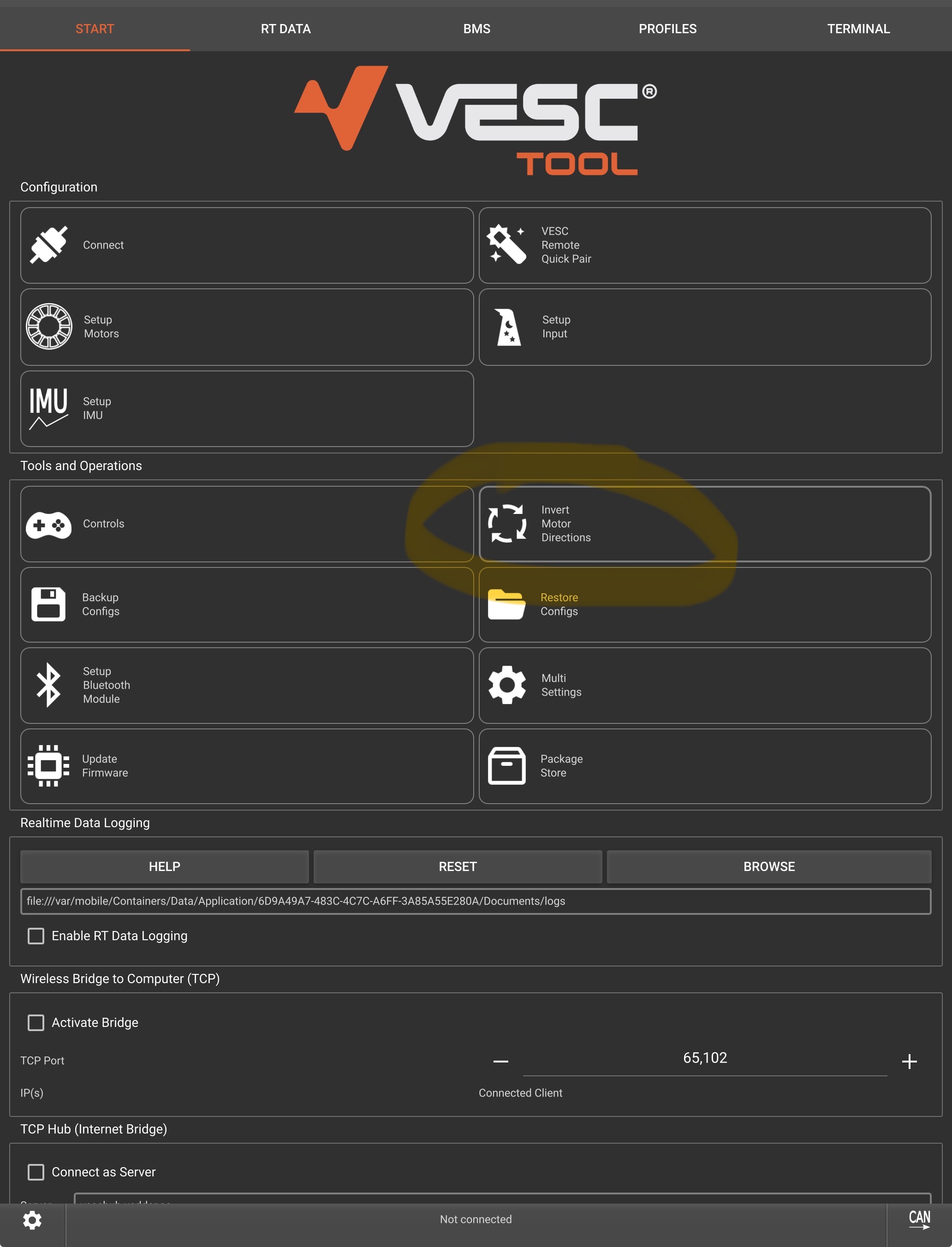Check the Activate Bridge checkbox
This screenshot has width=952, height=1247.
pos(36,1022)
